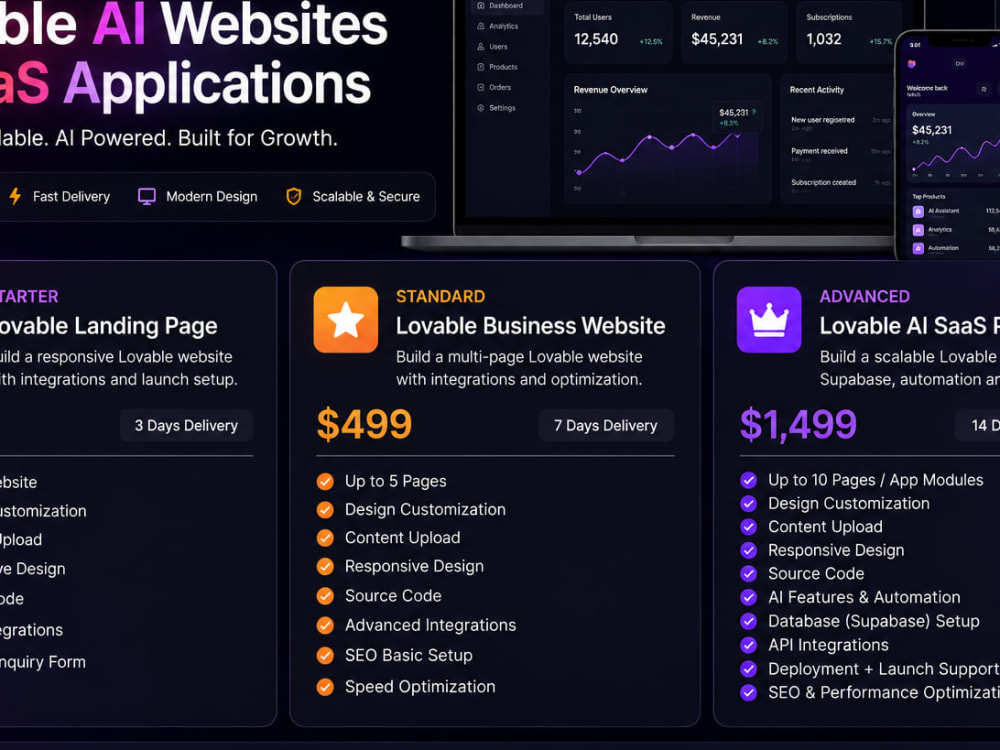Click Modern Design feature label
This screenshot has width=1000, height=750.
[212, 196]
